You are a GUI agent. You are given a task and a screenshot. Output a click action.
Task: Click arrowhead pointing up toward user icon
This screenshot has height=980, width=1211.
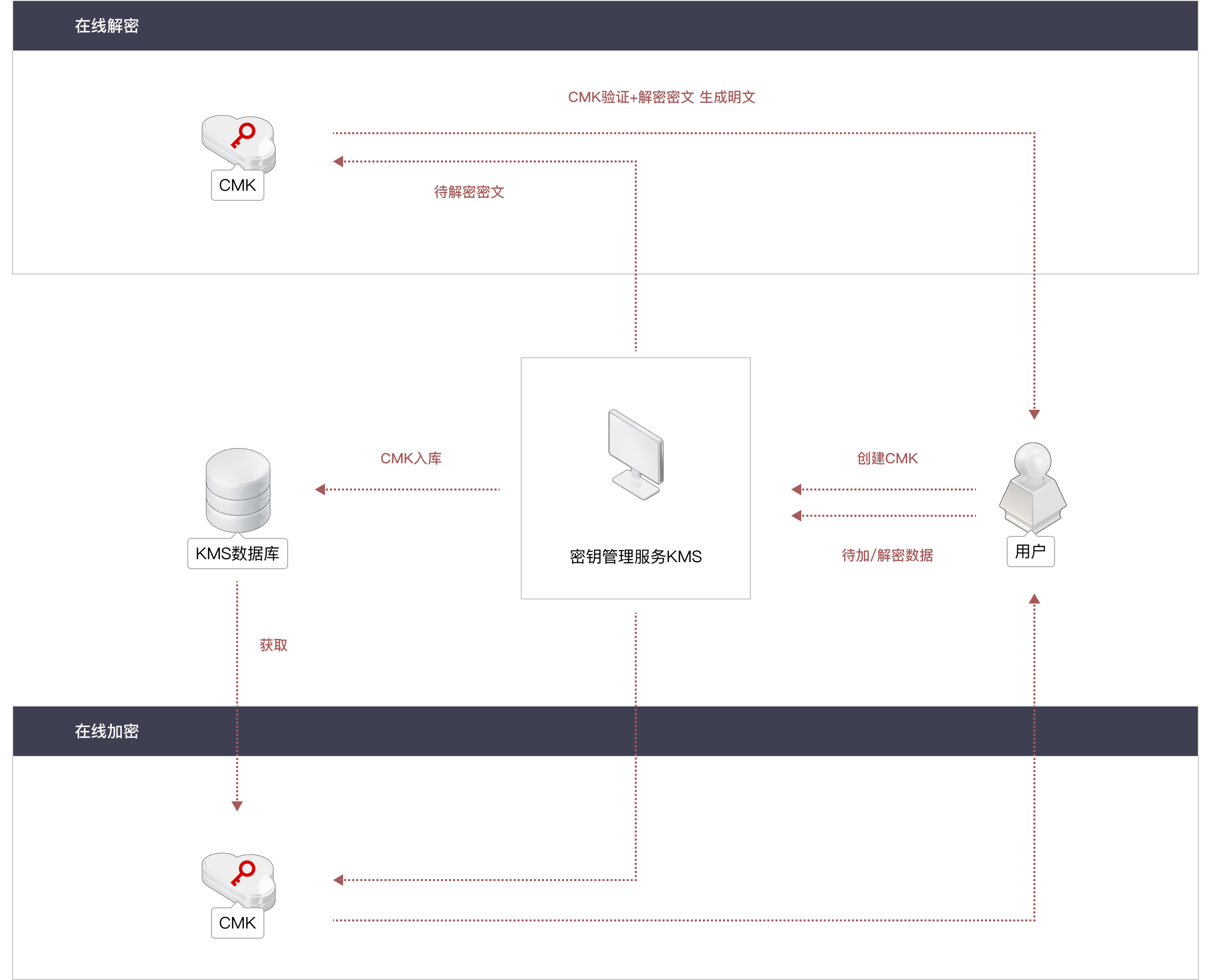point(1034,599)
